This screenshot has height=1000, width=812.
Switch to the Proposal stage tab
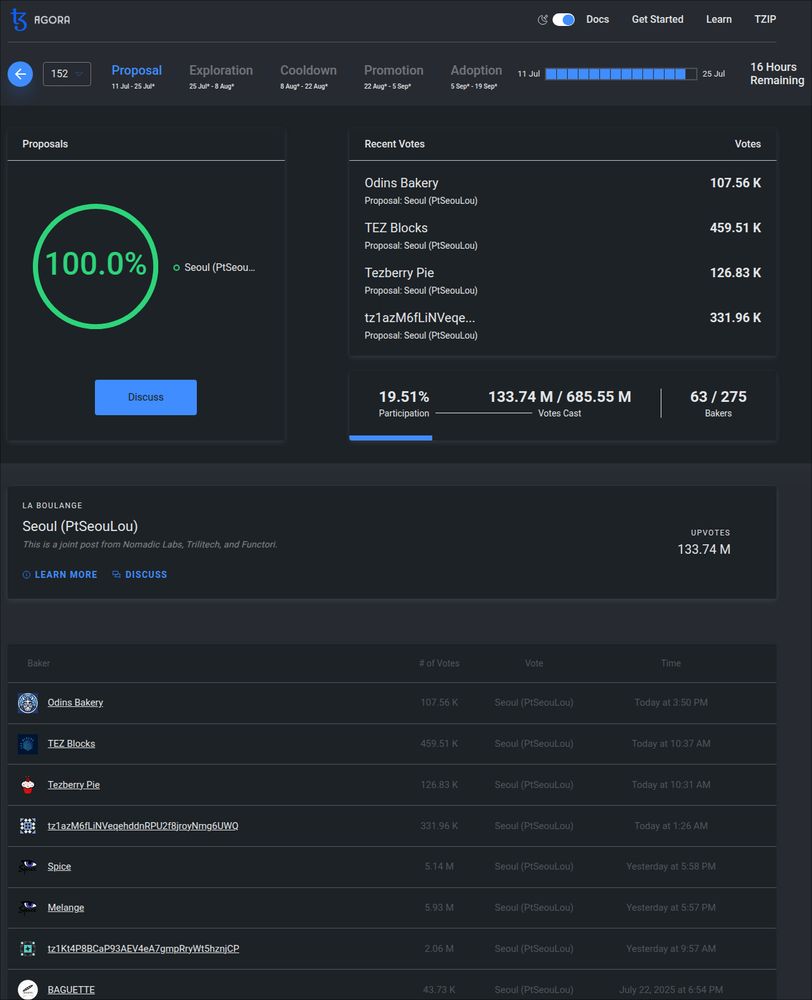[x=137, y=75]
